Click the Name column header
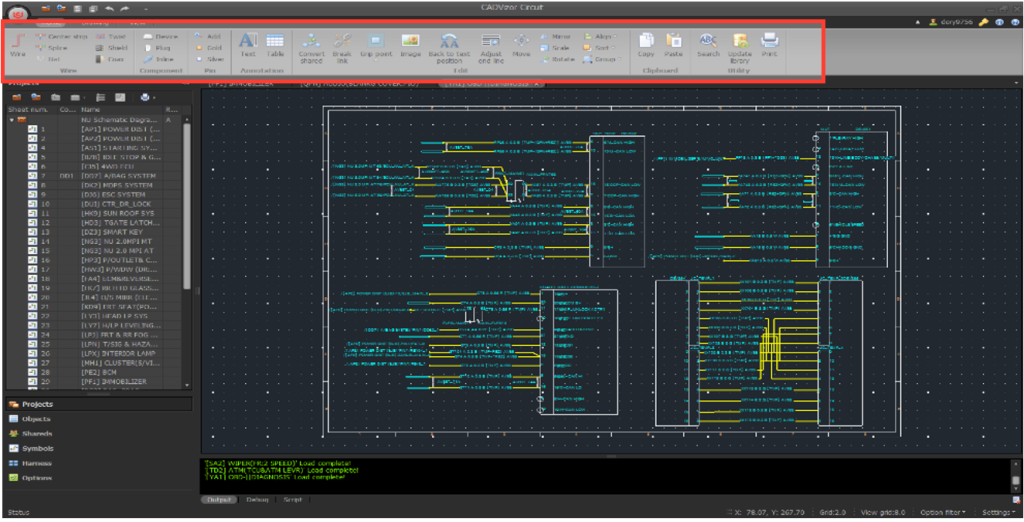The width and height of the screenshot is (1024, 522). coord(121,110)
